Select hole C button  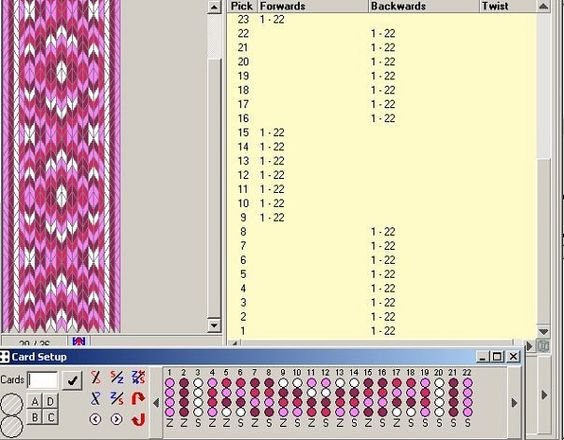point(50,417)
